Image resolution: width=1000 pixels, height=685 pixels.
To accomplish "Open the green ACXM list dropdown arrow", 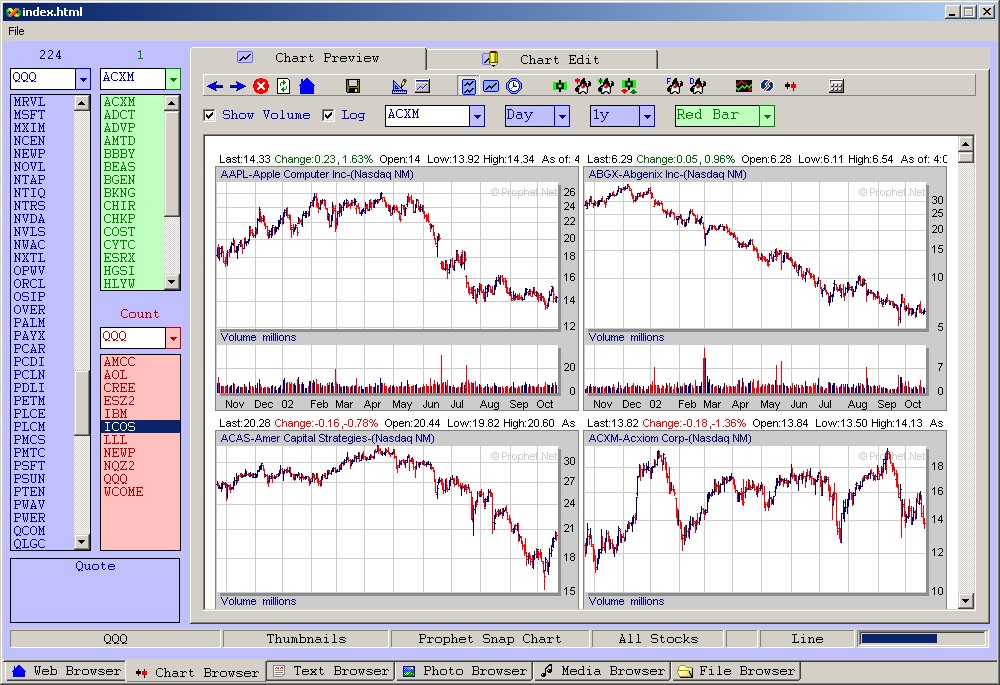I will pos(173,79).
